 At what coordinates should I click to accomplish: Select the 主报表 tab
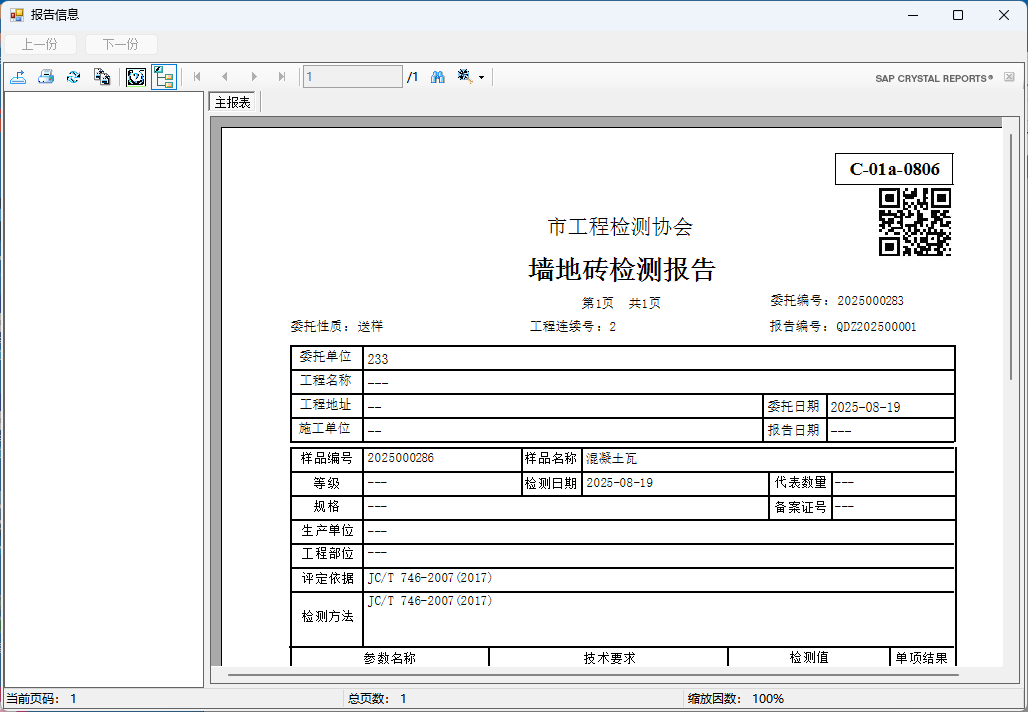(233, 102)
